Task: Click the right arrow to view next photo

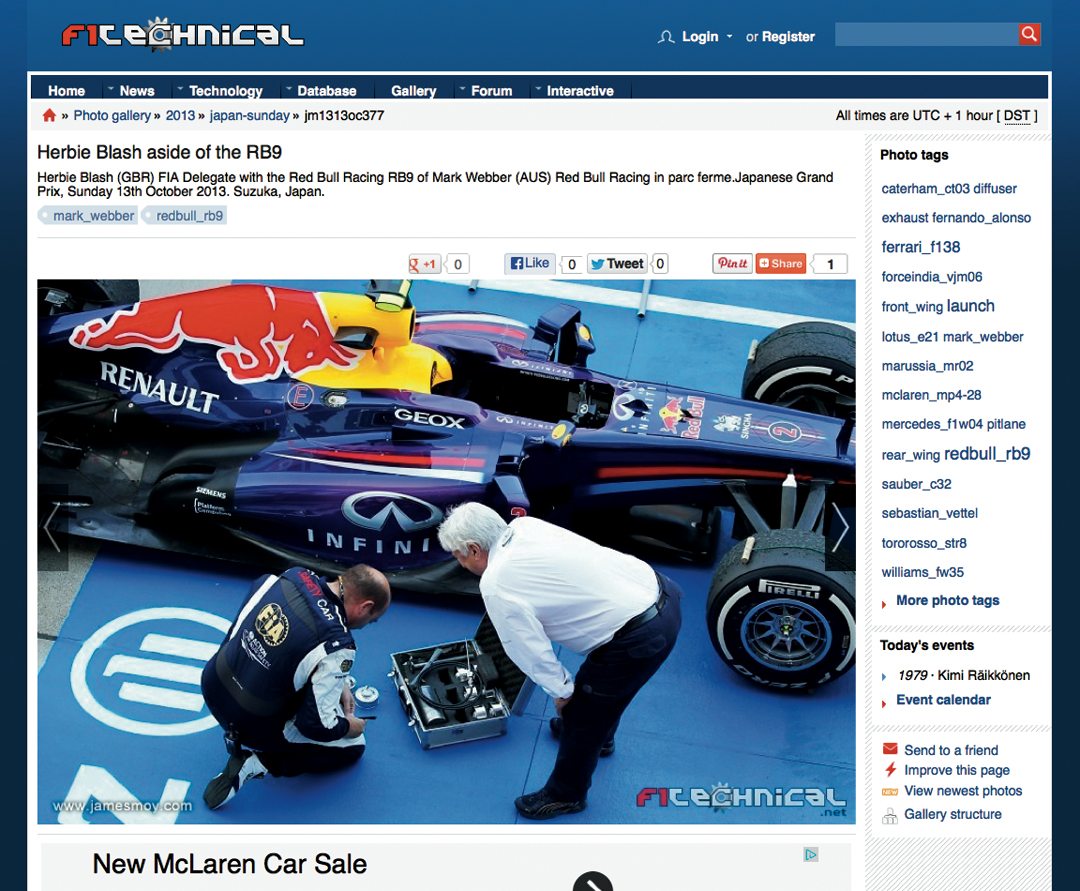Action: pos(841,527)
